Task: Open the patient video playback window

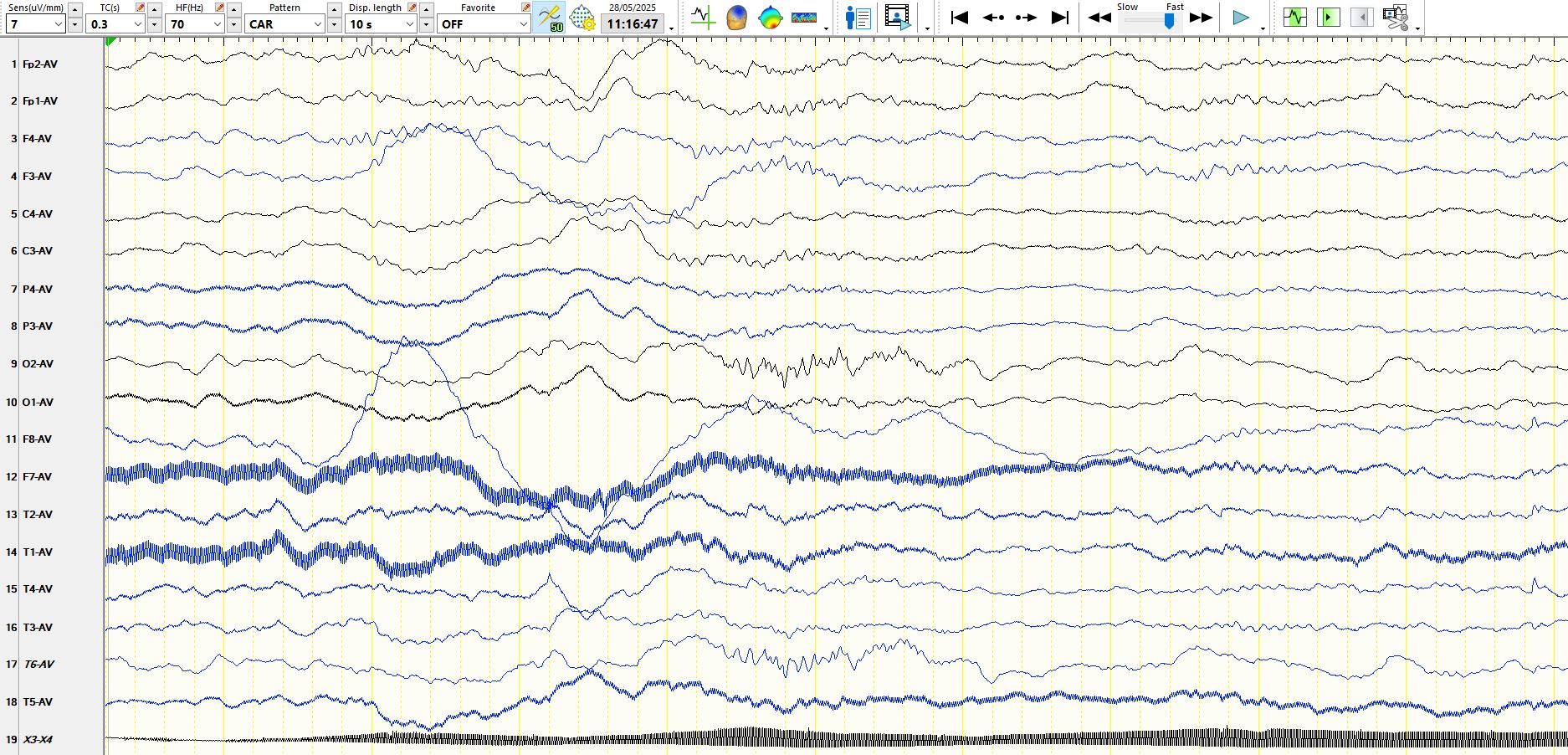Action: [897, 18]
